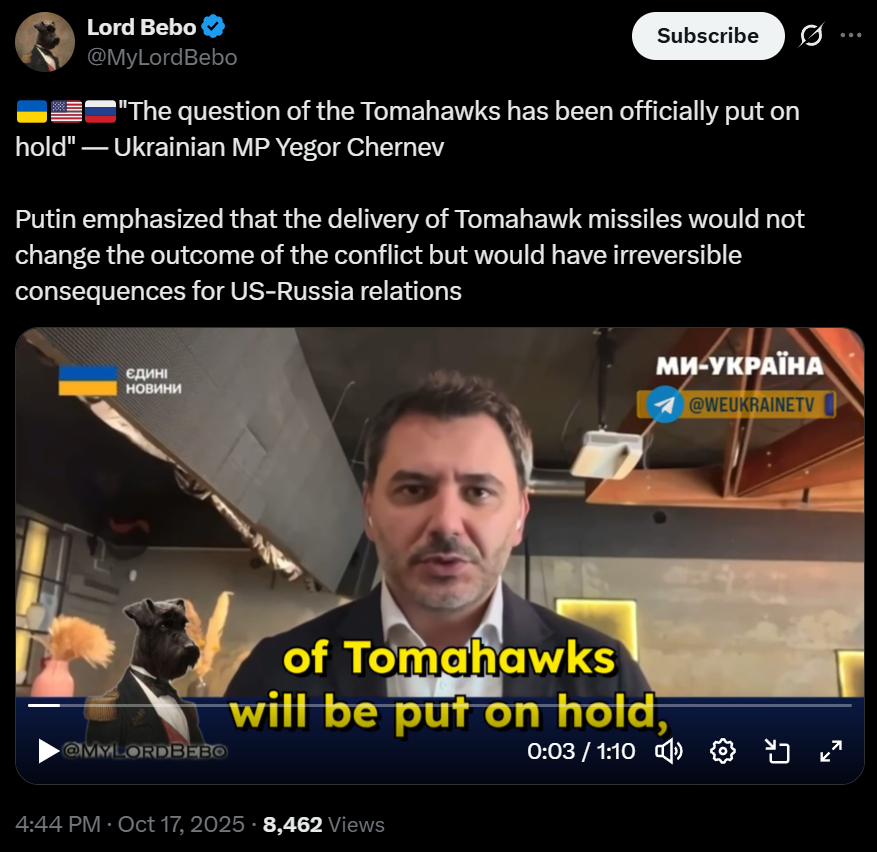Toggle fullscreen with the expand arrows
Image resolution: width=877 pixels, height=852 pixels.
coord(831,751)
